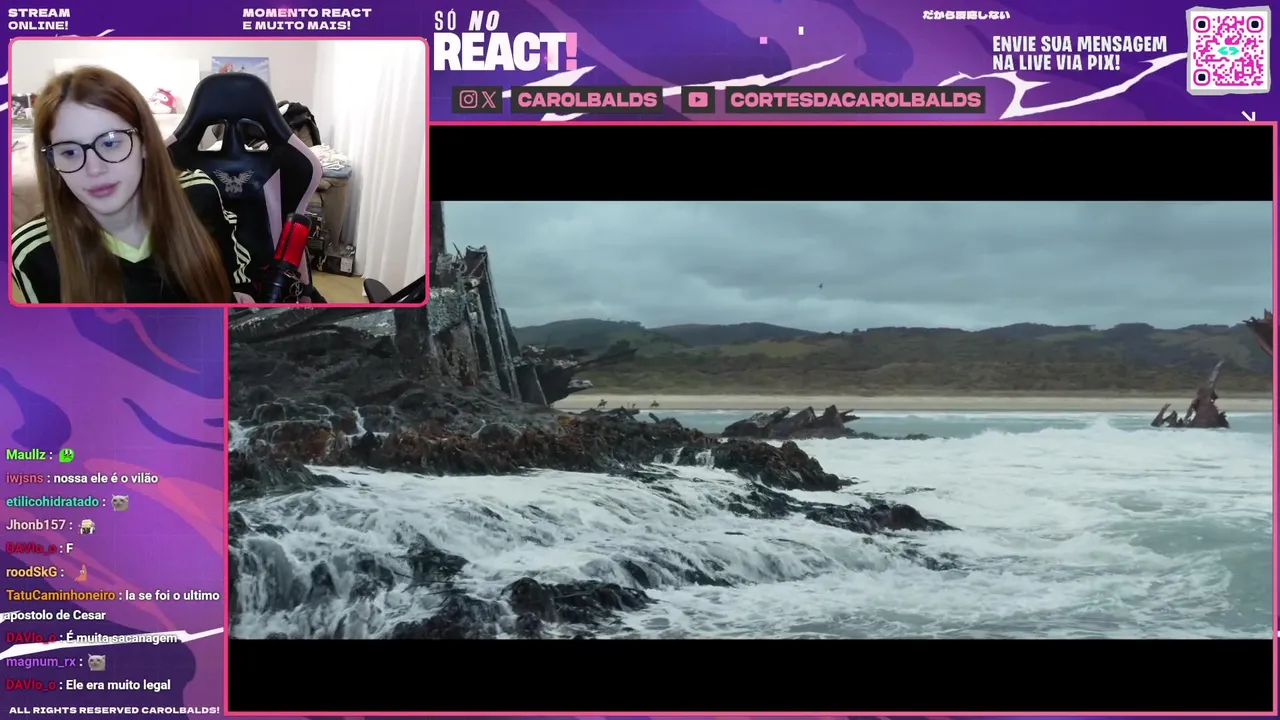This screenshot has height=720, width=1280.
Task: Click the Patrick emote from roodSkG
Action: (x=82, y=572)
